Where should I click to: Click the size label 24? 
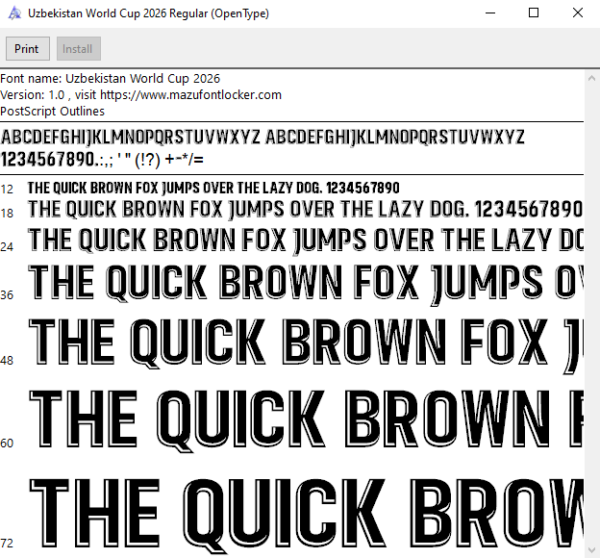coord(7,247)
